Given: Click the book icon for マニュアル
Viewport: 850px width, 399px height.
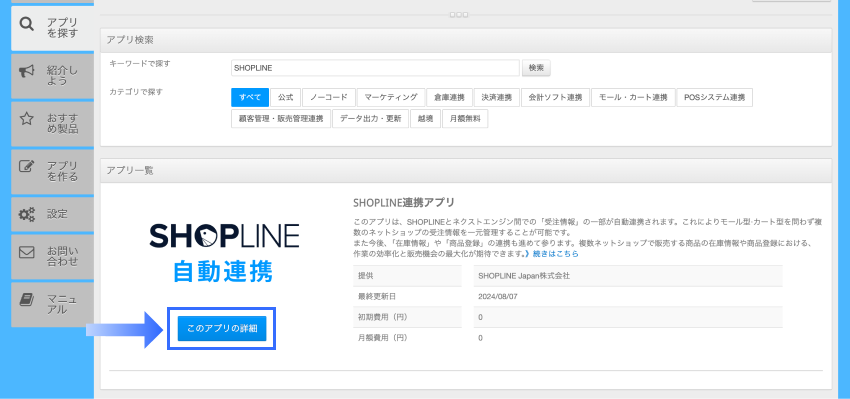Looking at the screenshot, I should pyautogui.click(x=27, y=300).
